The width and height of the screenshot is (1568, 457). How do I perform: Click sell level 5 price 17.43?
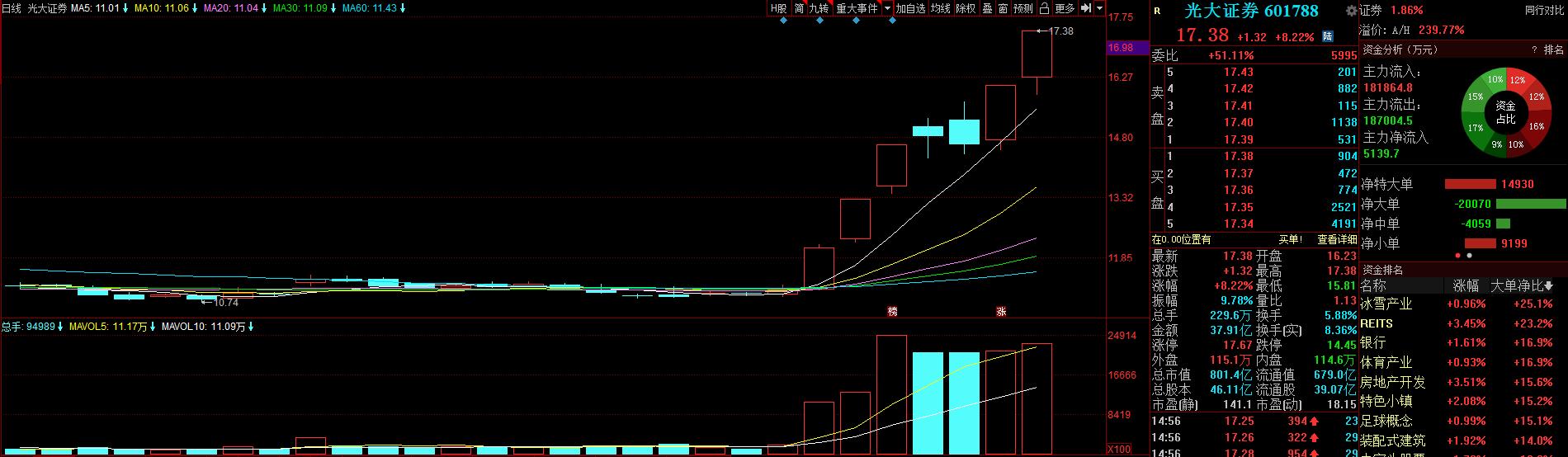(x=1239, y=73)
